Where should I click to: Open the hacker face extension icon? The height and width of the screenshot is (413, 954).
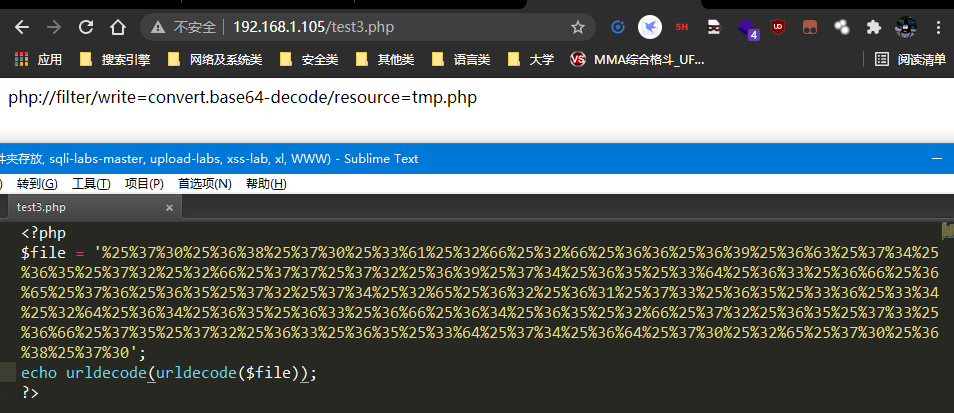[714, 27]
